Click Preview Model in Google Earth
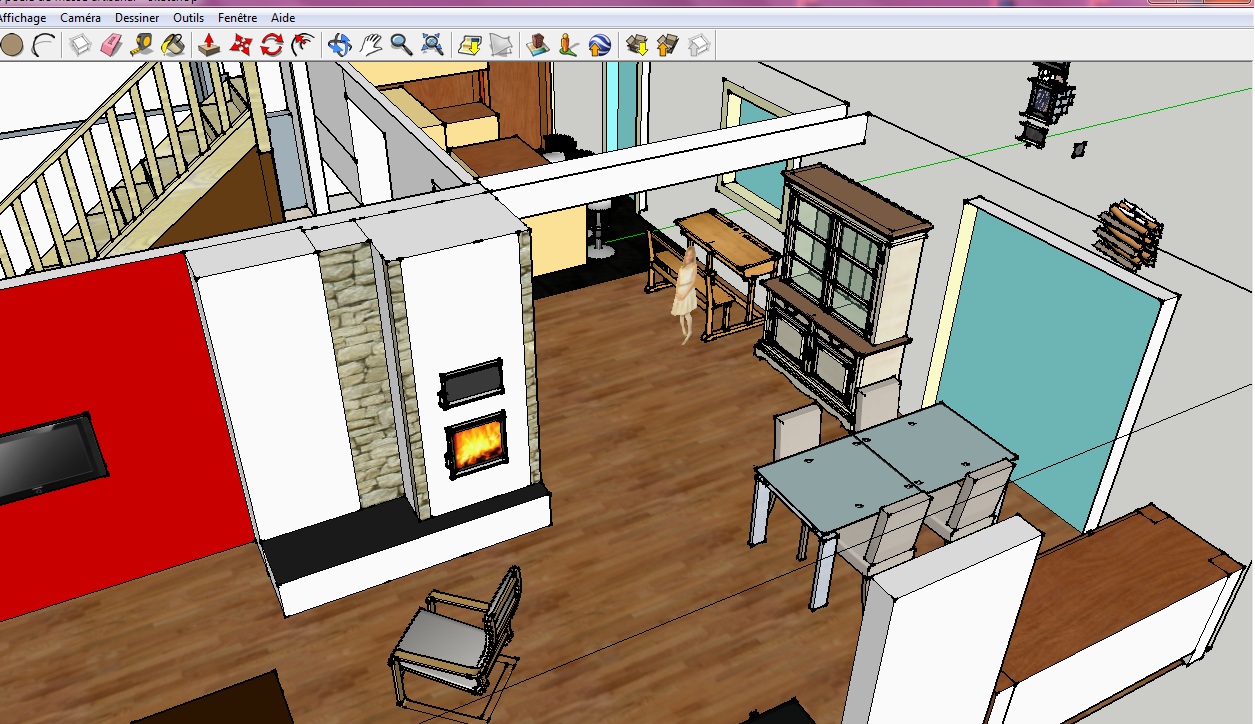Screen dimensions: 1255x724 599,45
